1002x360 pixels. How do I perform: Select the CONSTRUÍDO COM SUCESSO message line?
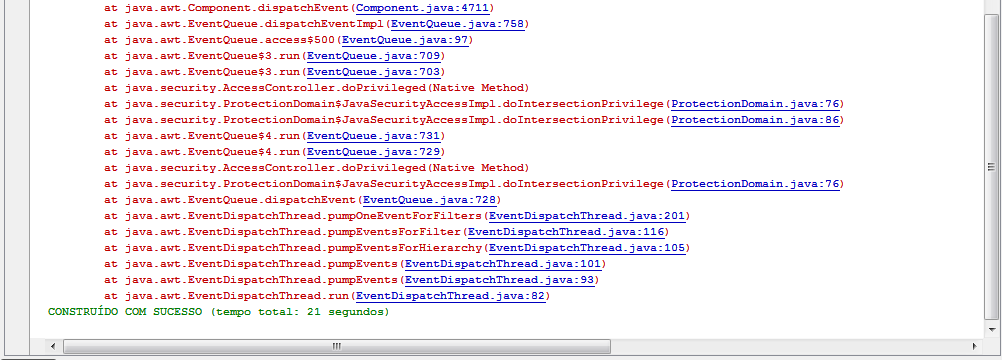coord(219,312)
